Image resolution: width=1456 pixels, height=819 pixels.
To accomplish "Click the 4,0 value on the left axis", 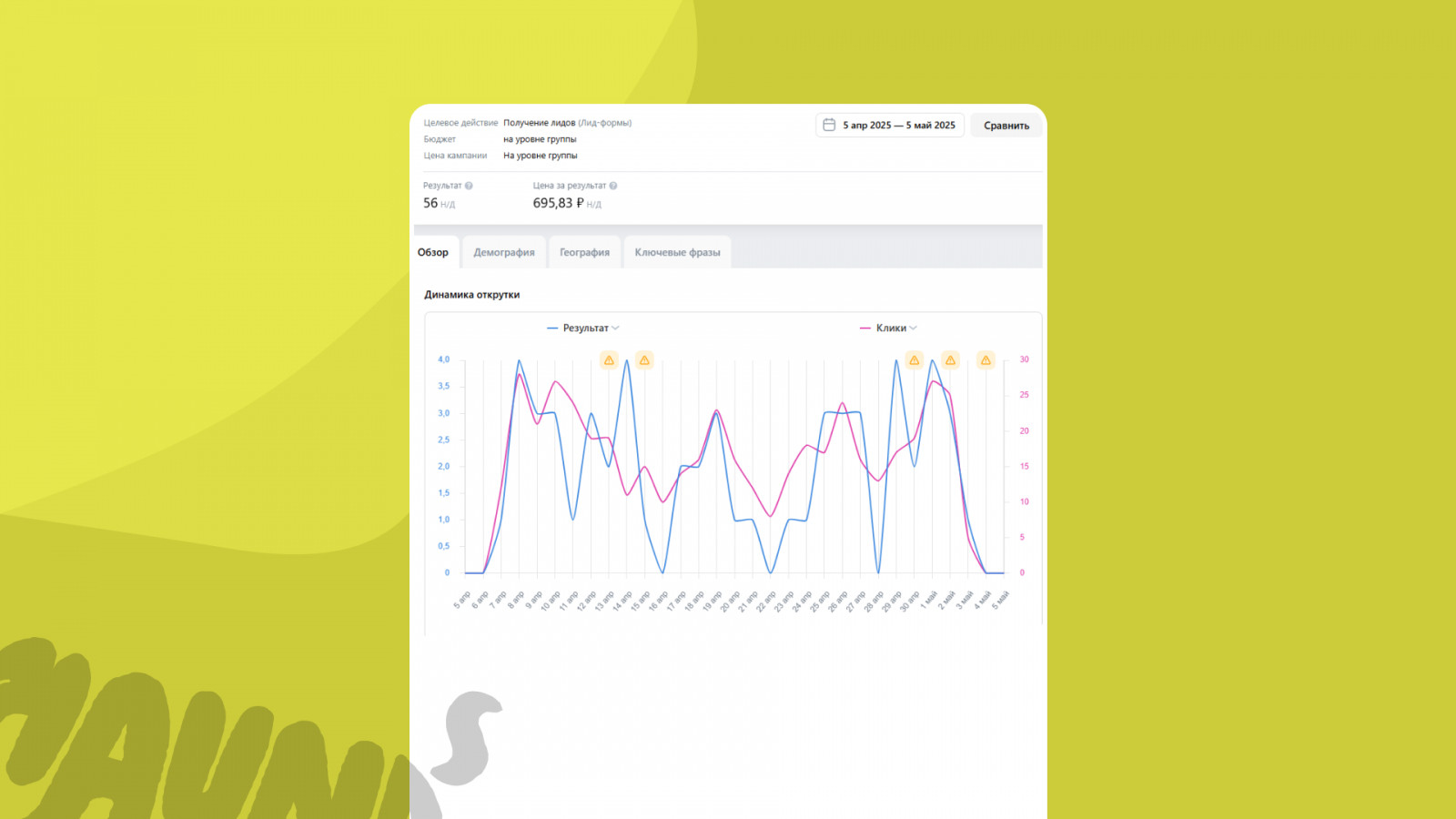I will point(443,359).
